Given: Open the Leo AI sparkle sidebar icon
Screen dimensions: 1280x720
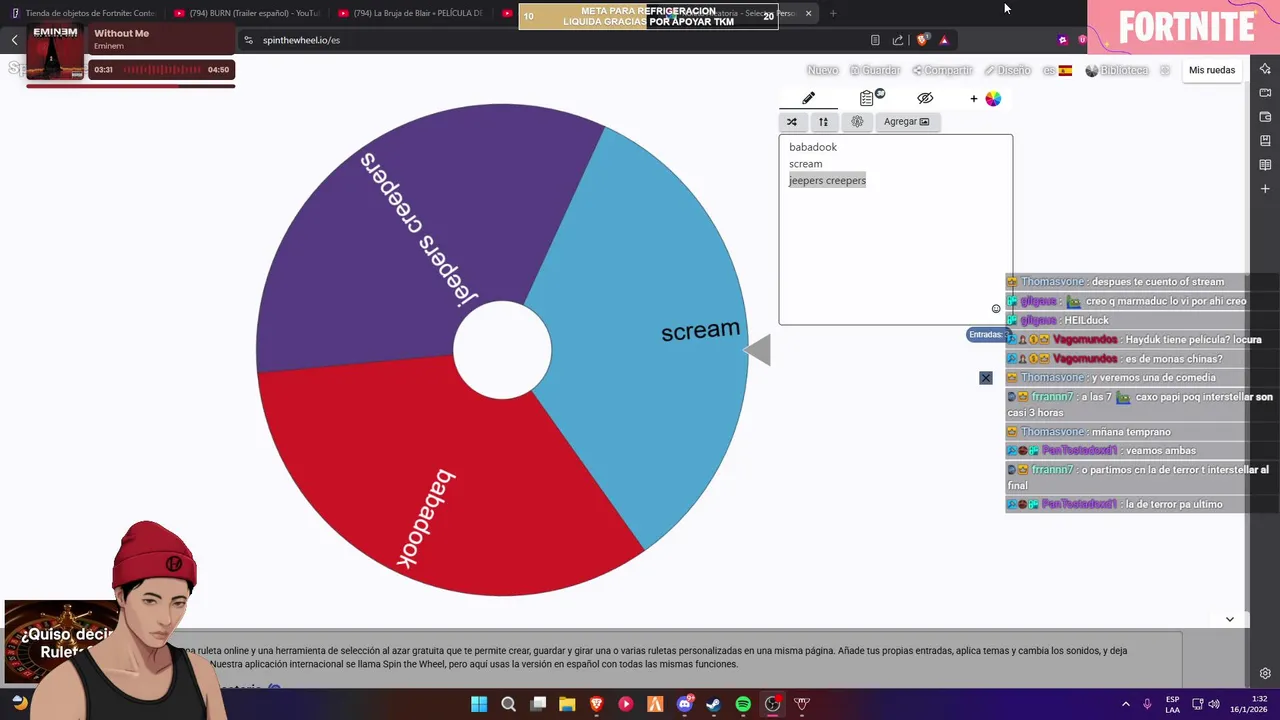Looking at the screenshot, I should click(1265, 69).
